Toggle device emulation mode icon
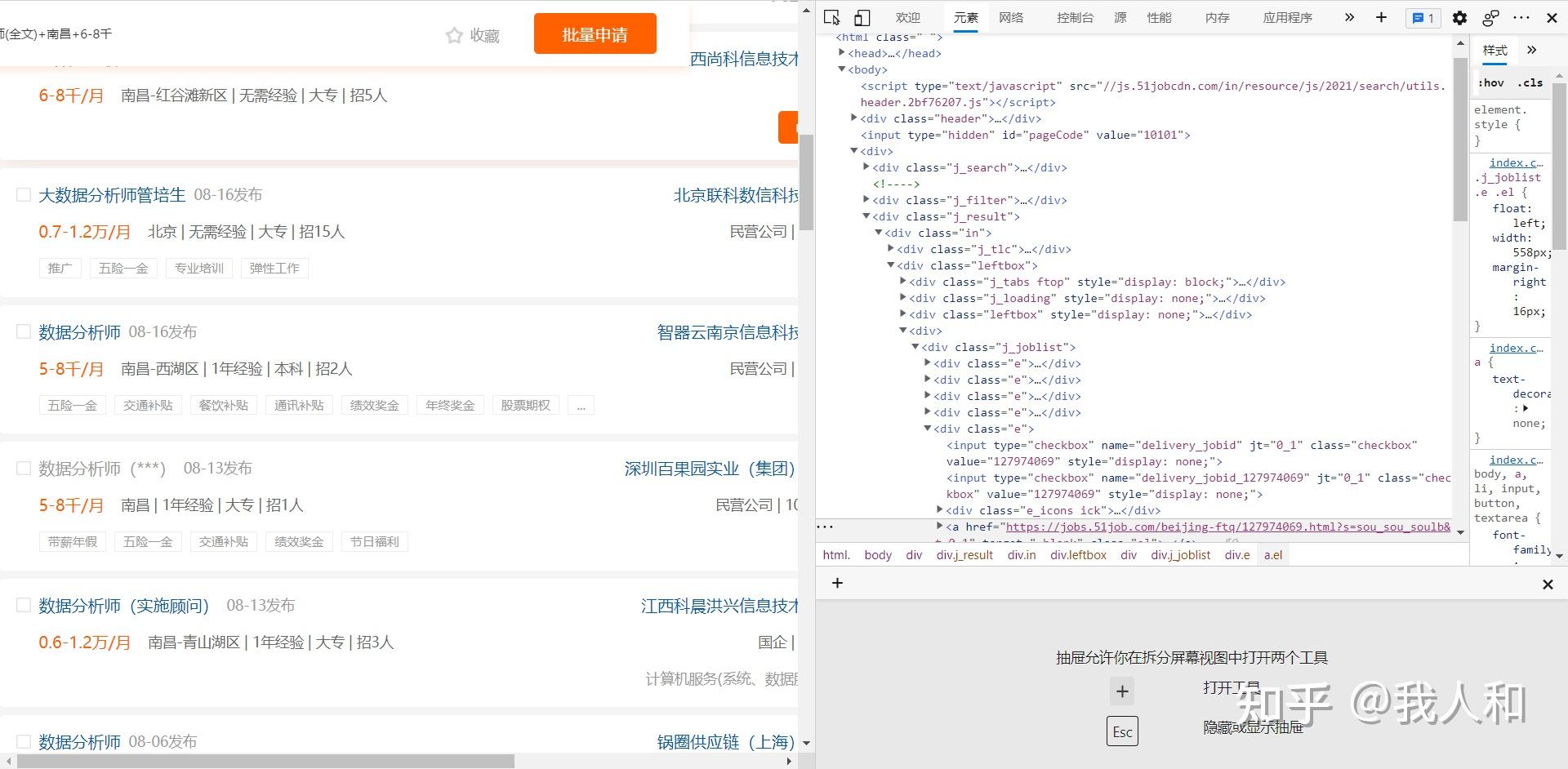Viewport: 1568px width, 769px height. coord(862,17)
